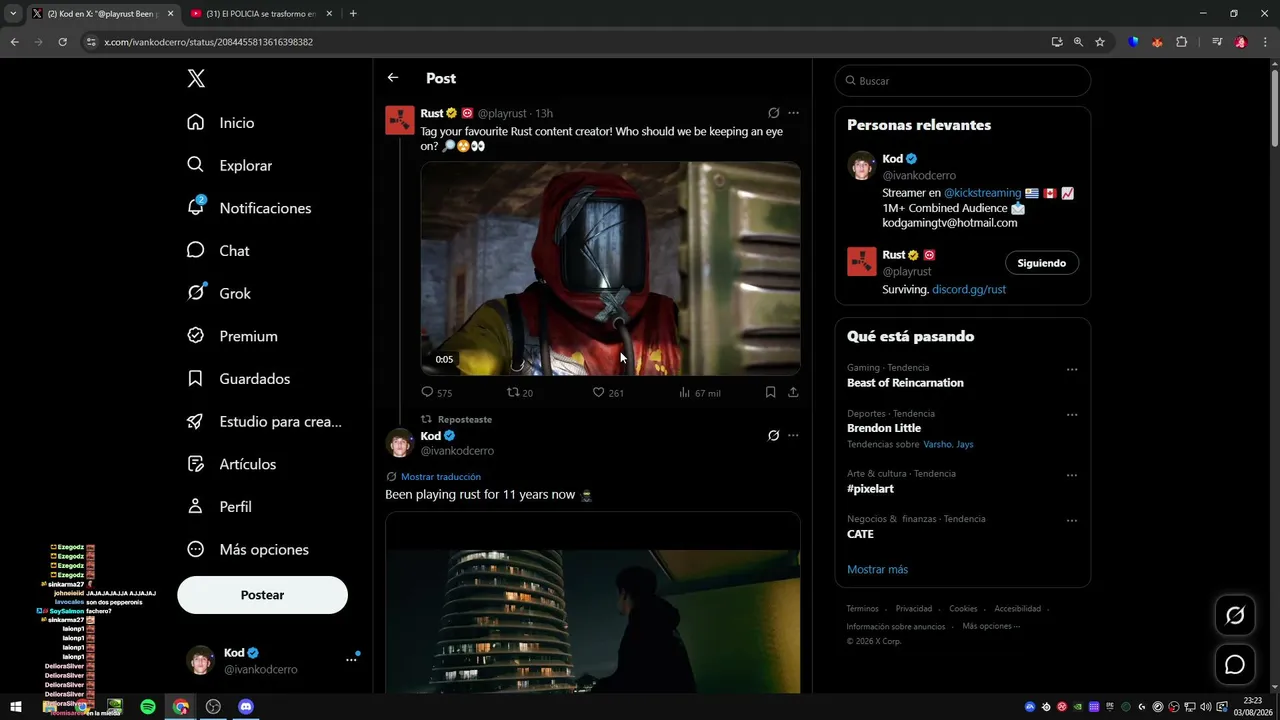This screenshot has width=1280, height=720.
Task: Share the Rust post with the upload icon
Action: pos(793,393)
